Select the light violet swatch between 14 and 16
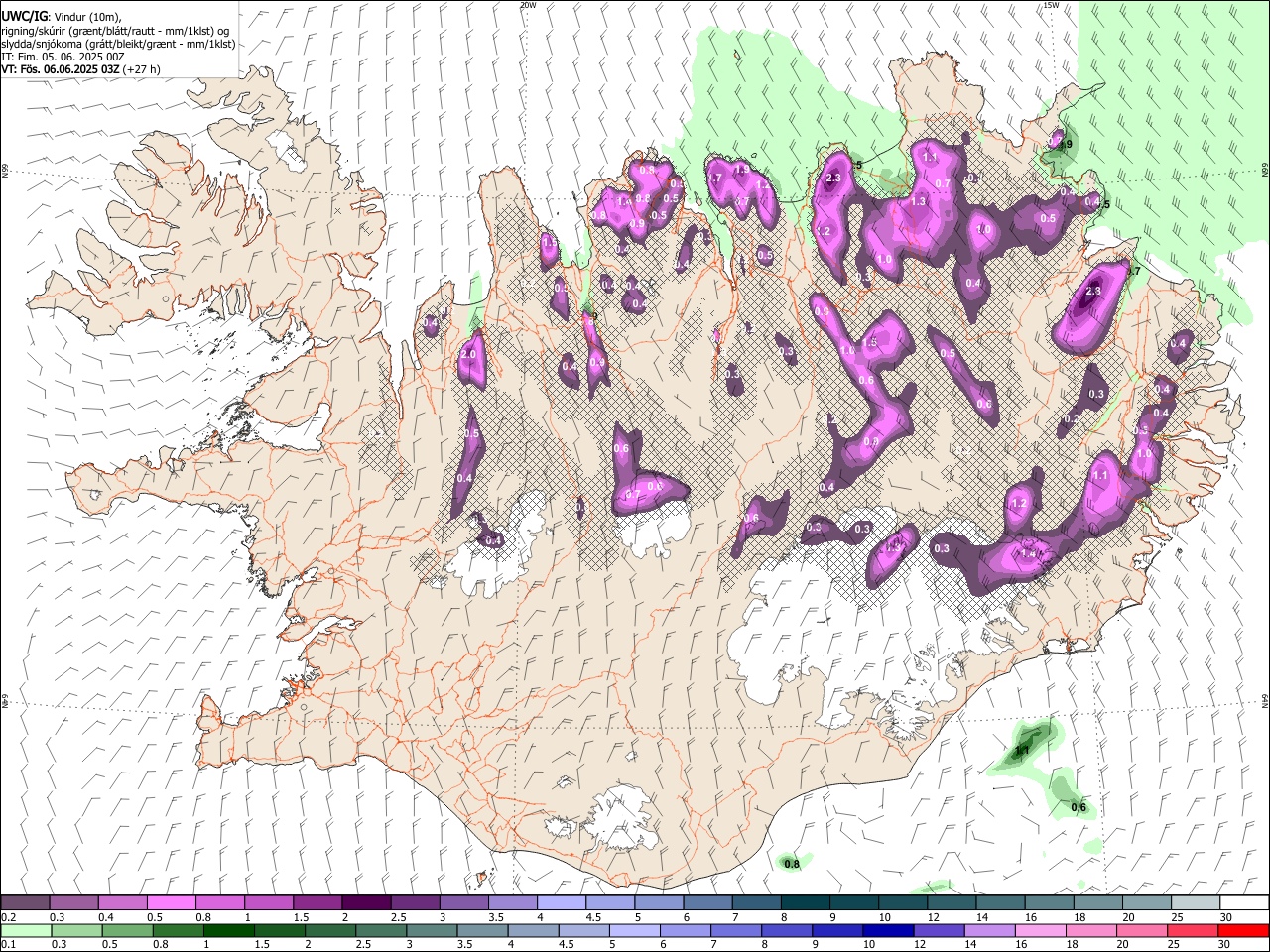Screen dimensions: 1270x952 click(989, 931)
